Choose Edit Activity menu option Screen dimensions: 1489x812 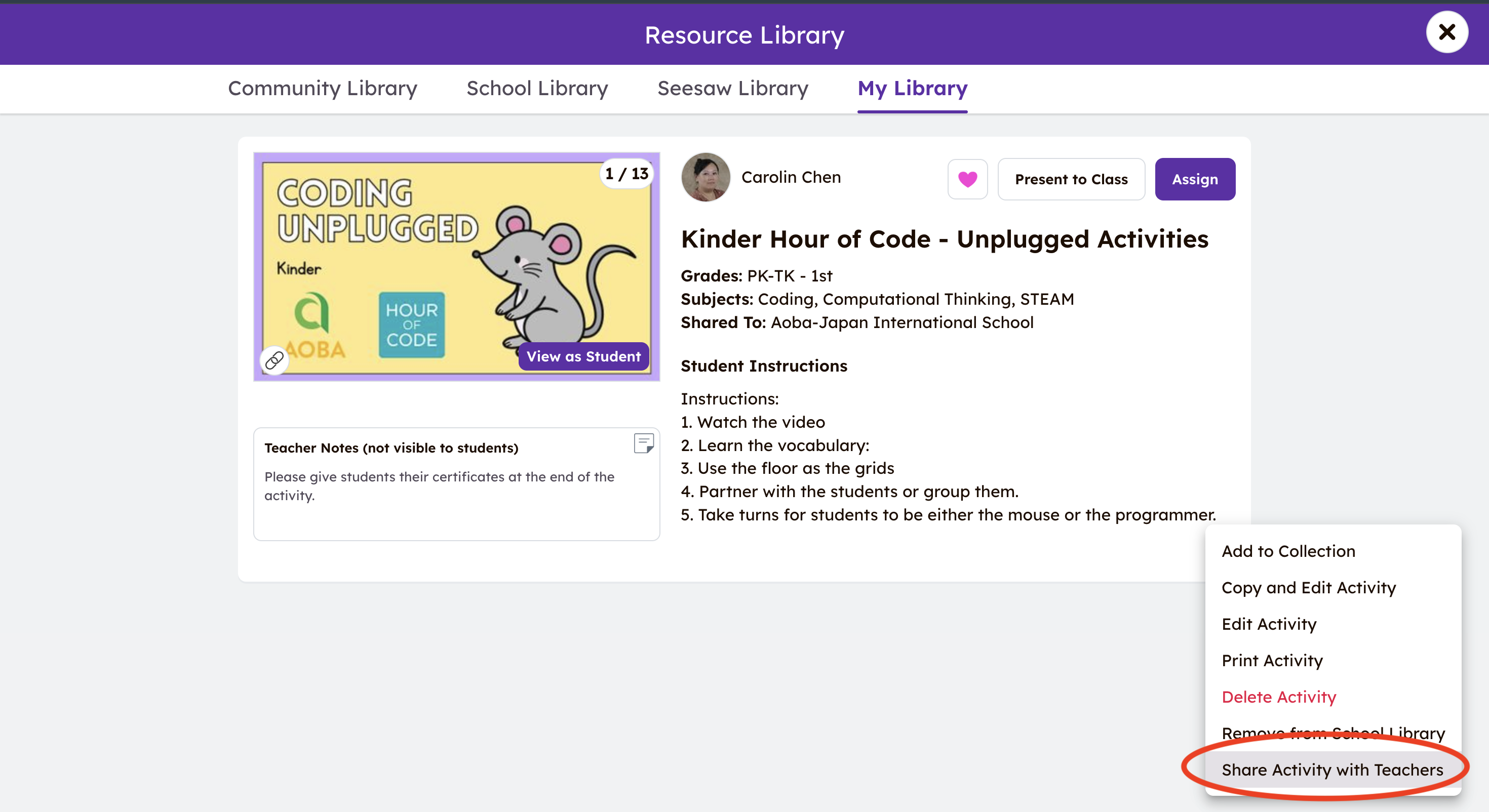coord(1269,624)
